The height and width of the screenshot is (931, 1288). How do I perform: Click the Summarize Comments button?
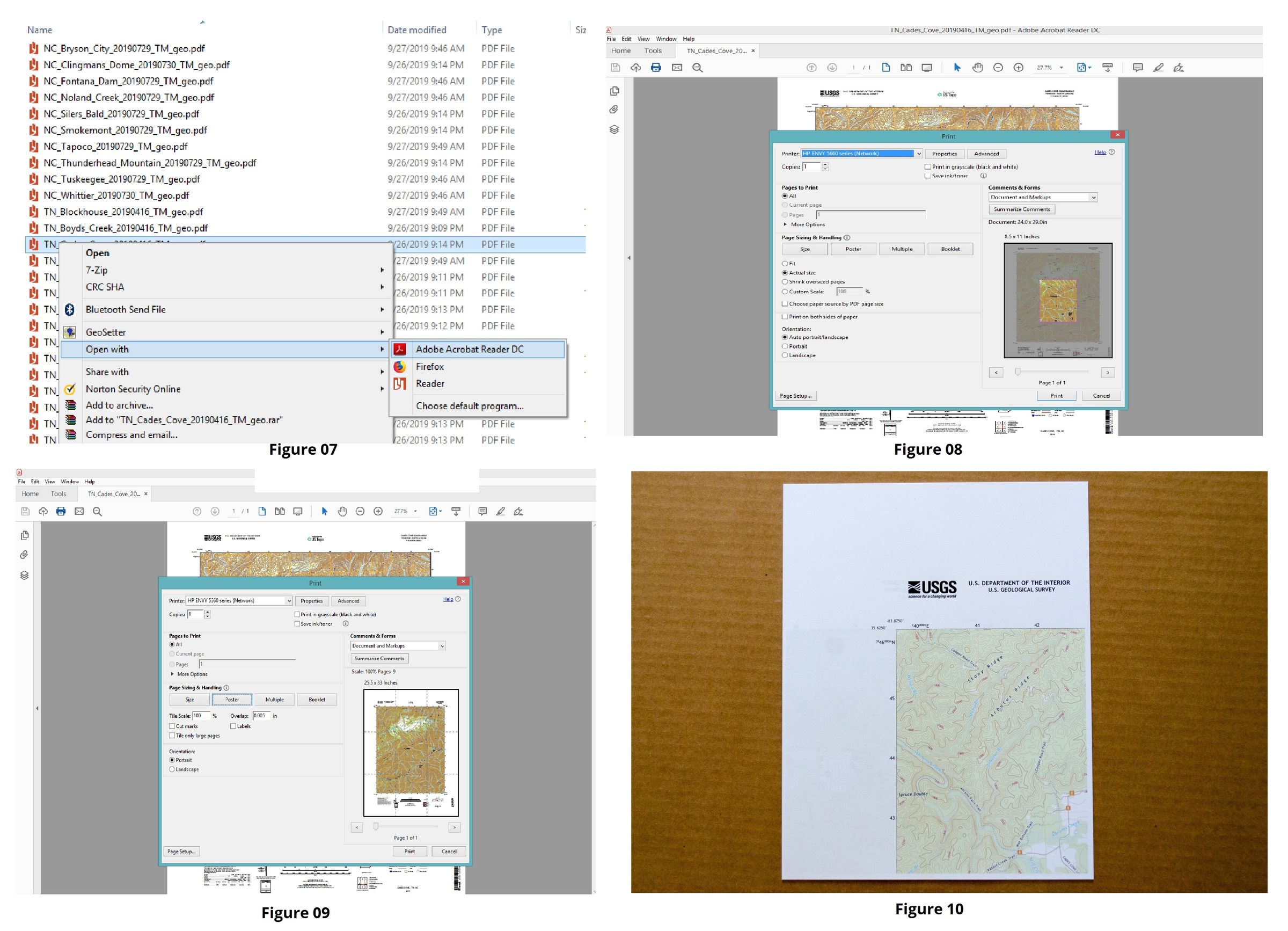(x=1021, y=209)
